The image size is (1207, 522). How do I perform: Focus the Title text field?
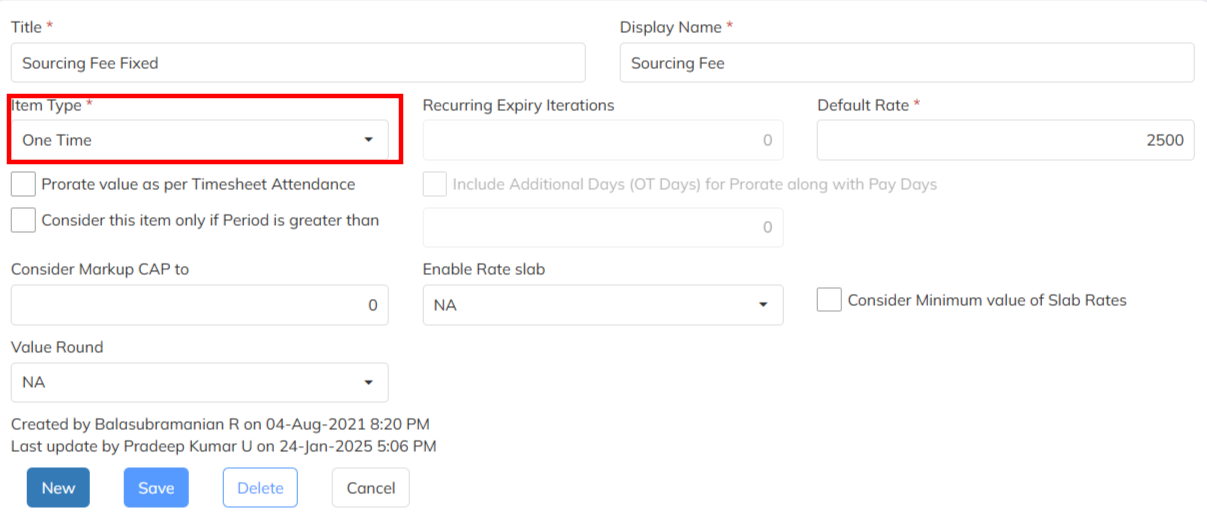298,63
